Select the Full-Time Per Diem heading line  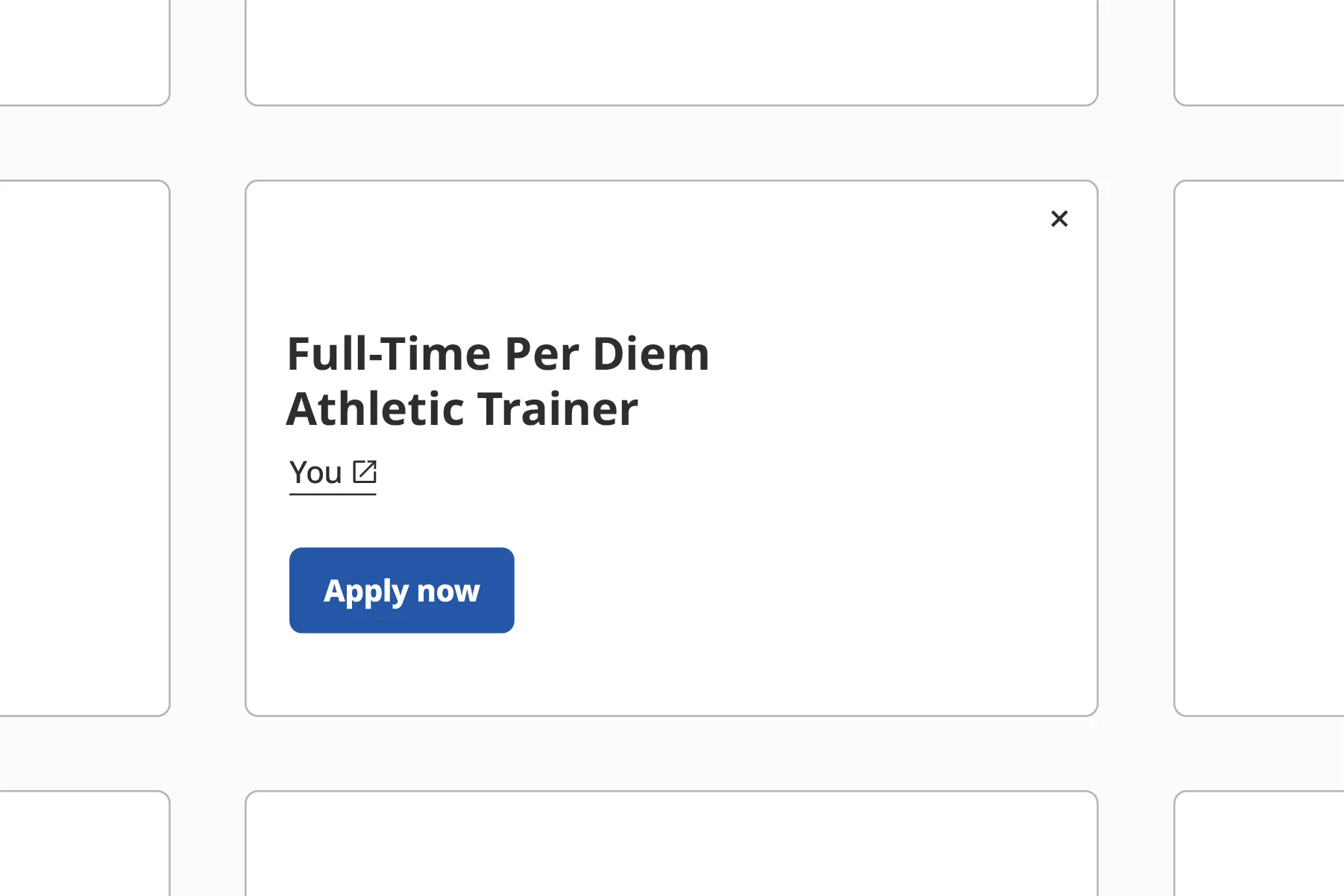(x=497, y=353)
